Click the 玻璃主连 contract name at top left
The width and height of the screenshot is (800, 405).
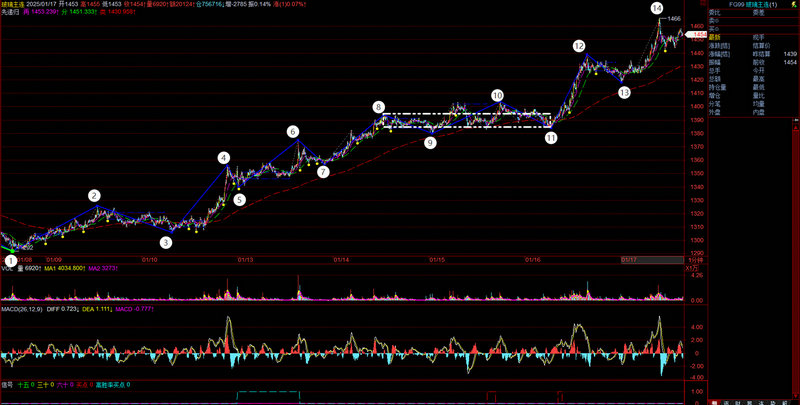[x=16, y=5]
